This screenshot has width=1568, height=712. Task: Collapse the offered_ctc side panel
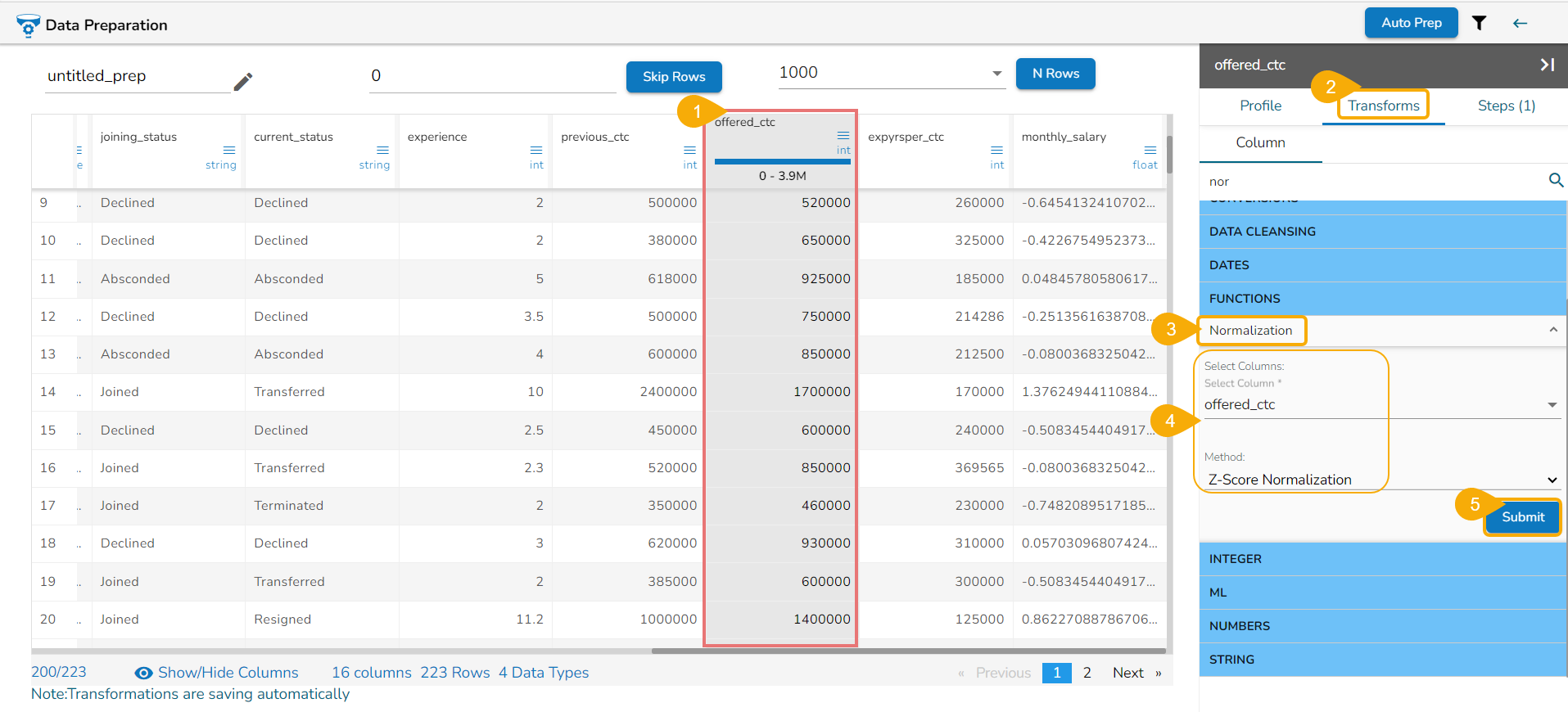[1547, 65]
